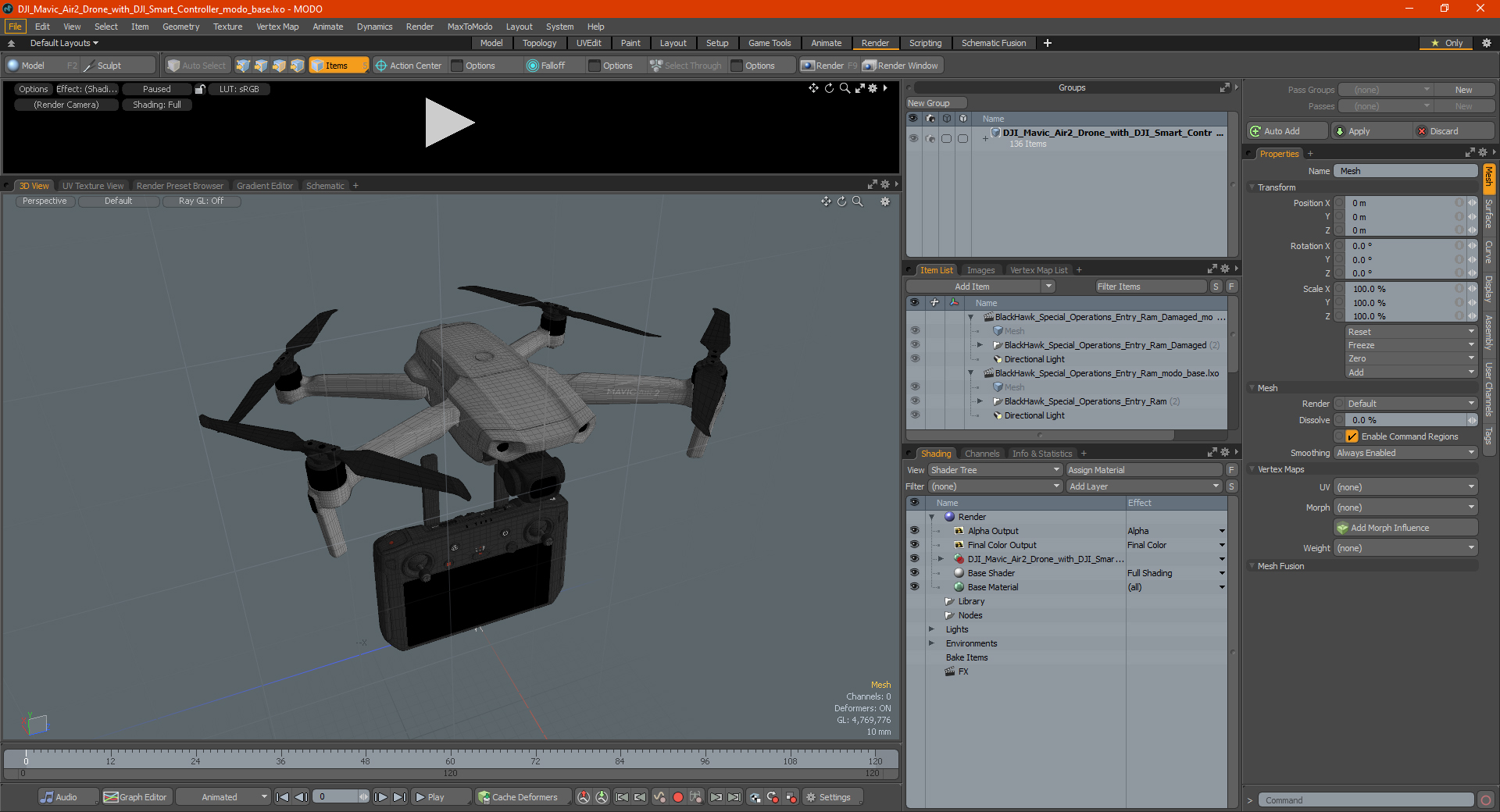Open layout settings gear at top right
Screen dimensions: 1500x812
tap(1486, 43)
